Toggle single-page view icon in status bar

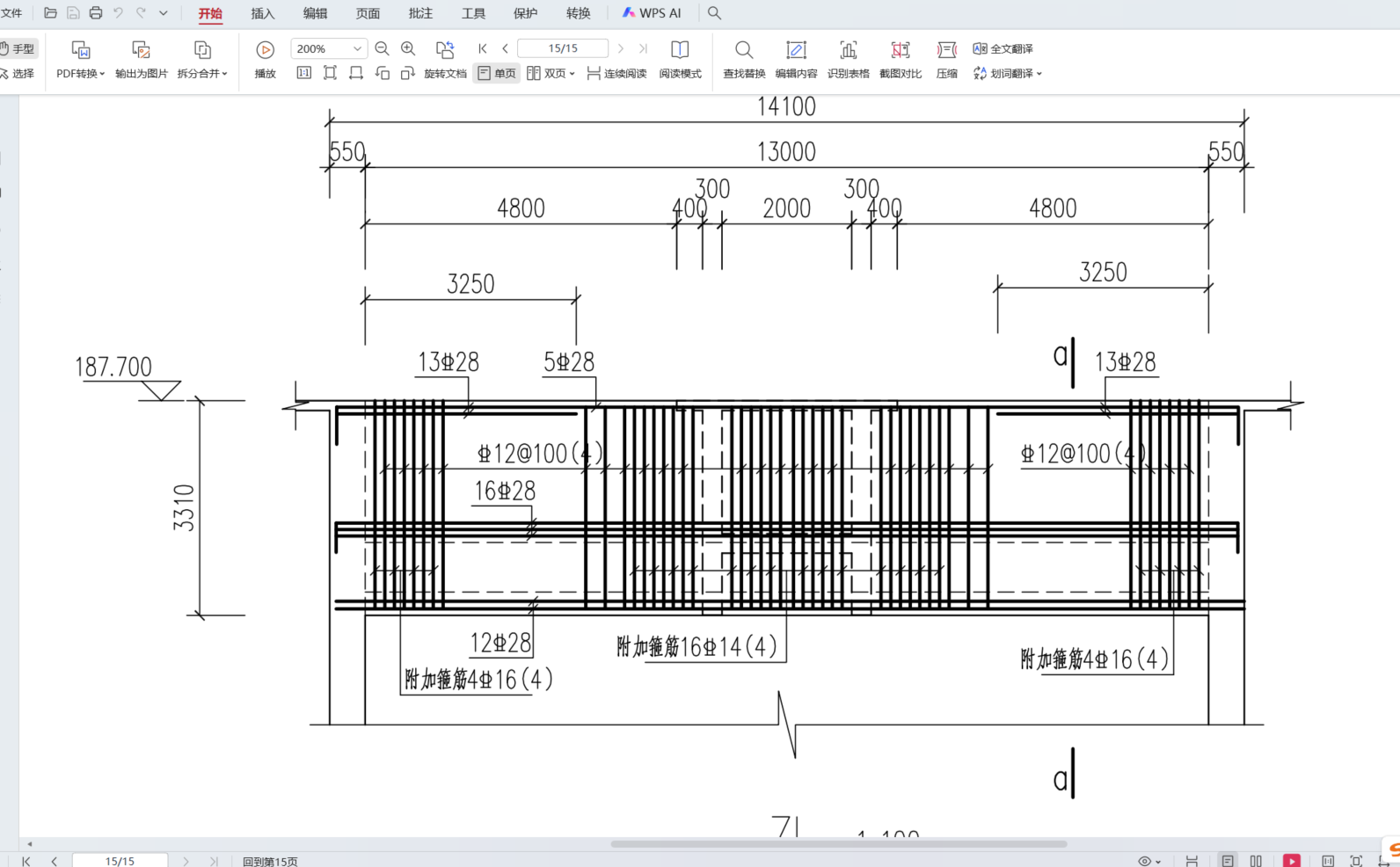click(1228, 861)
